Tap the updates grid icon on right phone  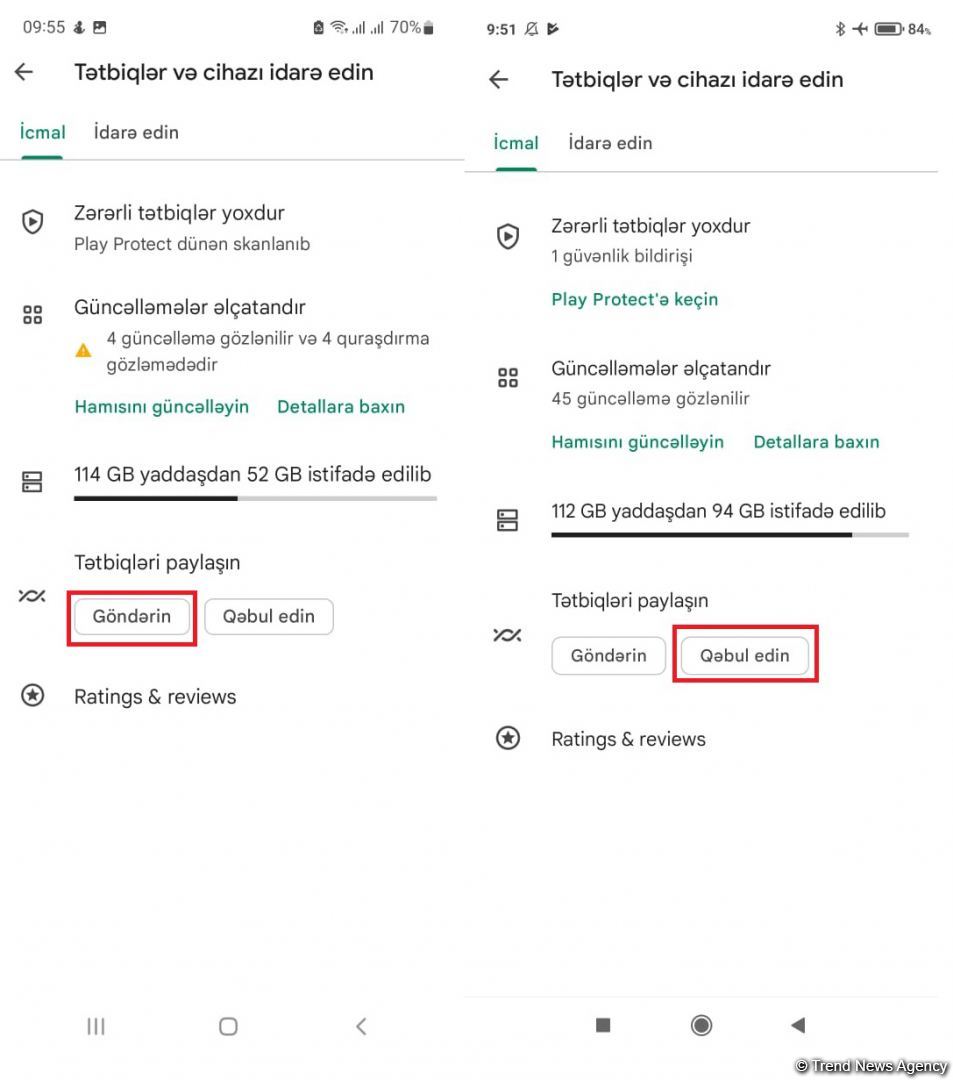[508, 378]
